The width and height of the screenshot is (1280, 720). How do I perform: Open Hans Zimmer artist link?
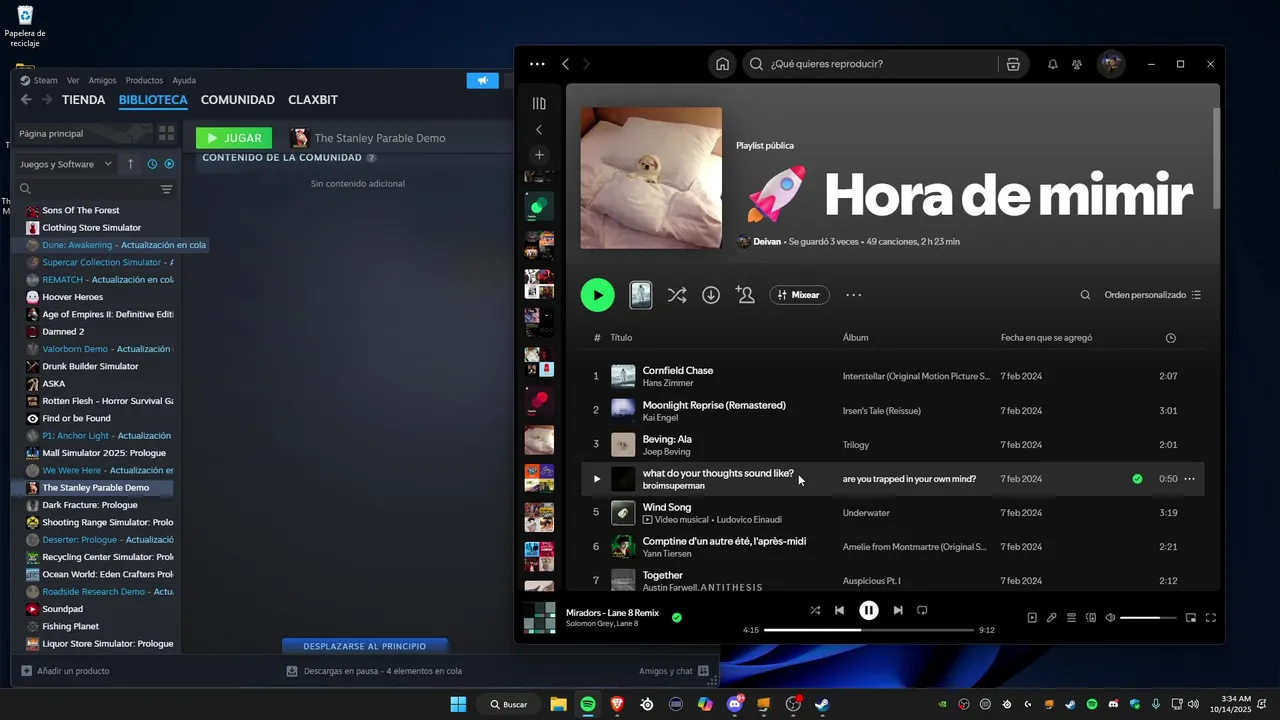pos(668,383)
